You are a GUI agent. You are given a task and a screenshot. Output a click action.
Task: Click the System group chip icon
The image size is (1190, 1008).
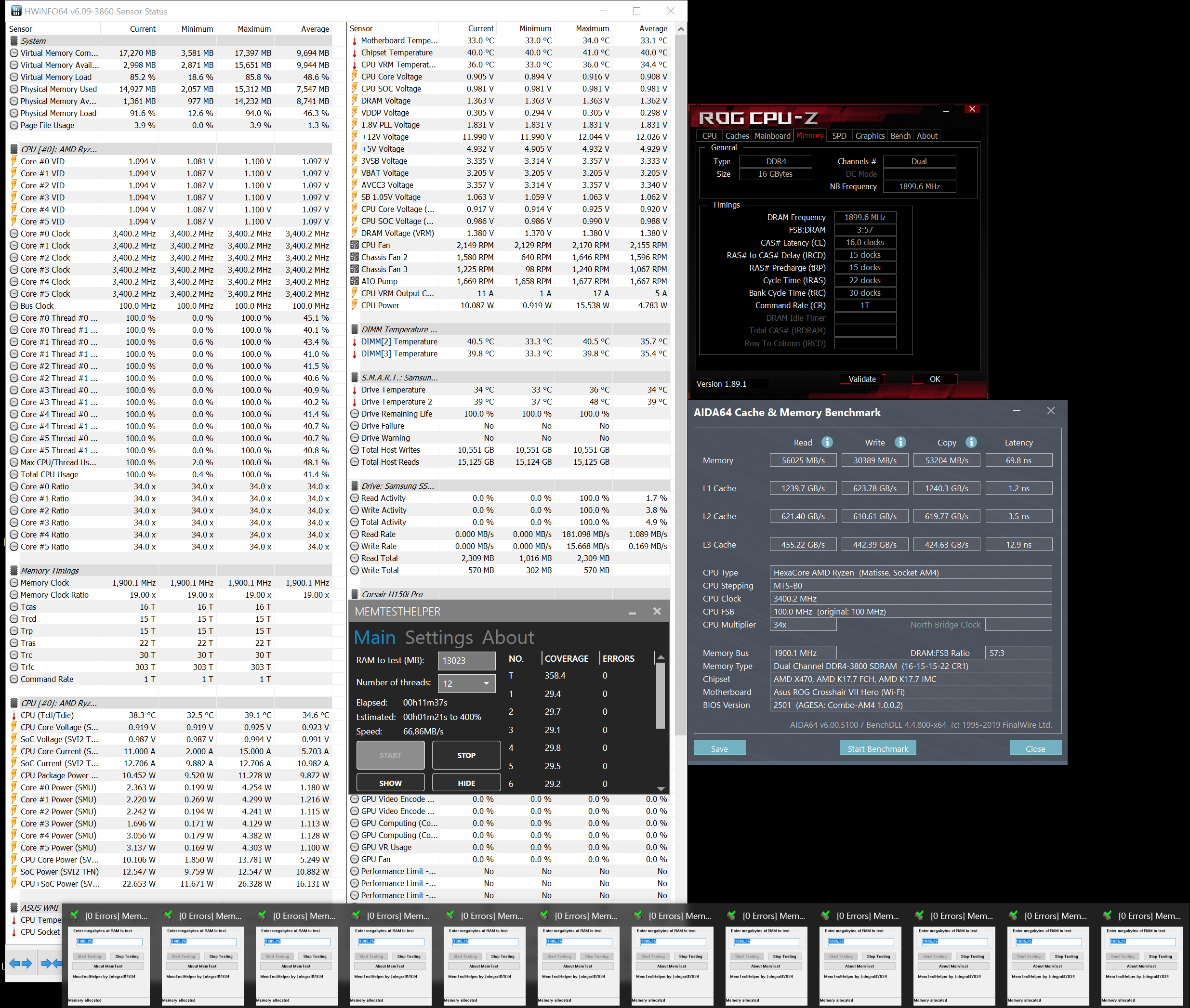point(13,41)
